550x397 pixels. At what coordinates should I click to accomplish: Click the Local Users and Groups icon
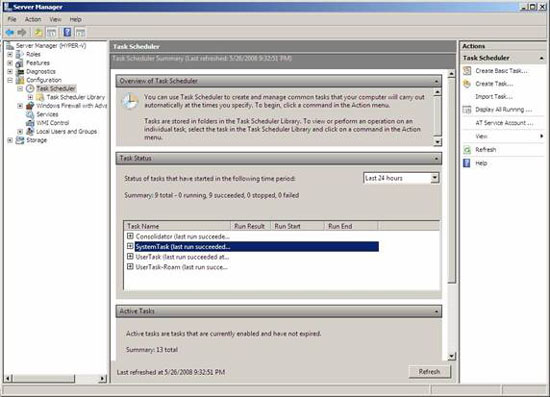pyautogui.click(x=30, y=132)
